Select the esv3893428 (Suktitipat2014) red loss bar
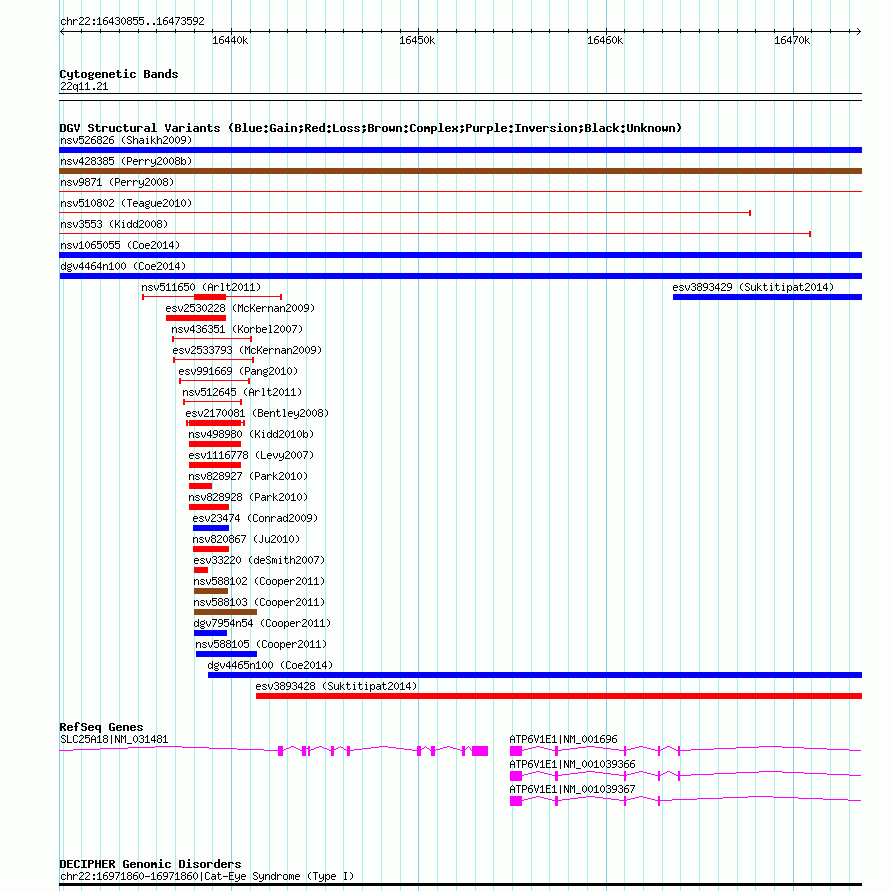Image resolution: width=890 pixels, height=891 pixels. (559, 696)
